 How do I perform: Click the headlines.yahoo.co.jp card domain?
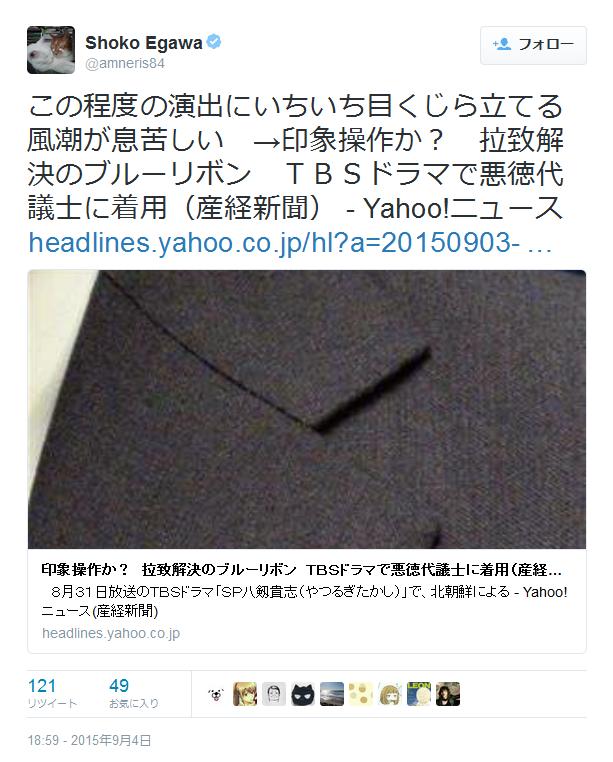tap(111, 633)
